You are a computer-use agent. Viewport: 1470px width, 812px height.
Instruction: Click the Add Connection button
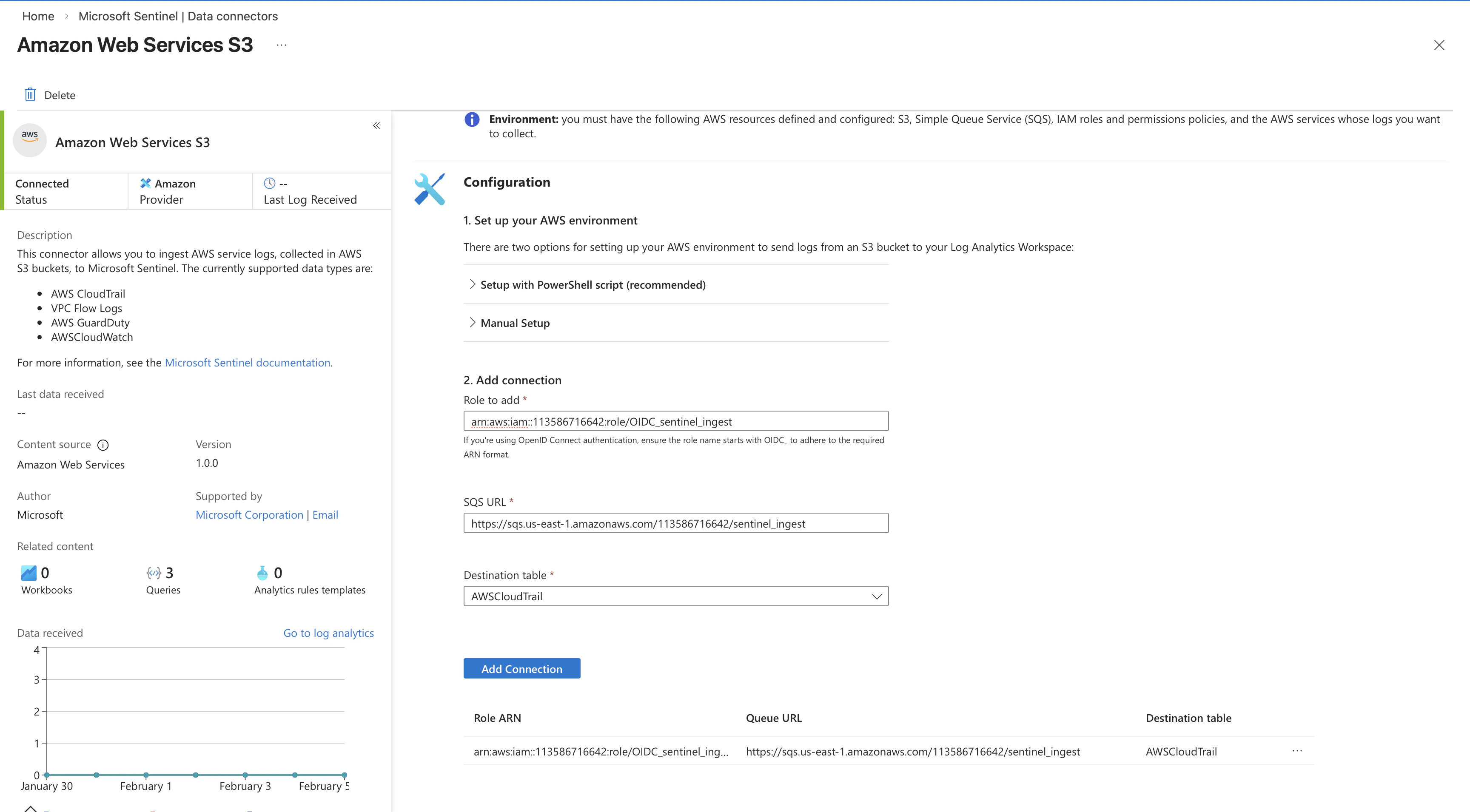521,669
